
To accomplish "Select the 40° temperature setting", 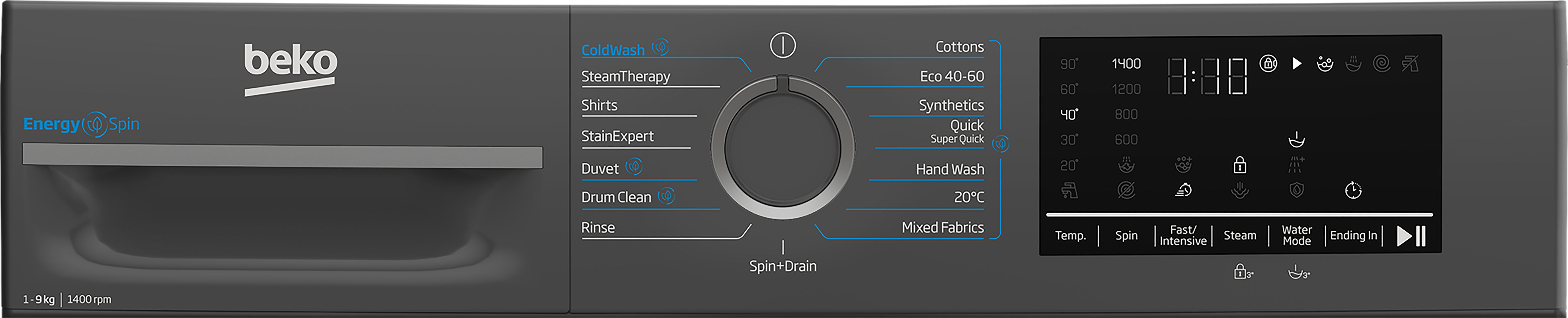I will (x=1069, y=114).
